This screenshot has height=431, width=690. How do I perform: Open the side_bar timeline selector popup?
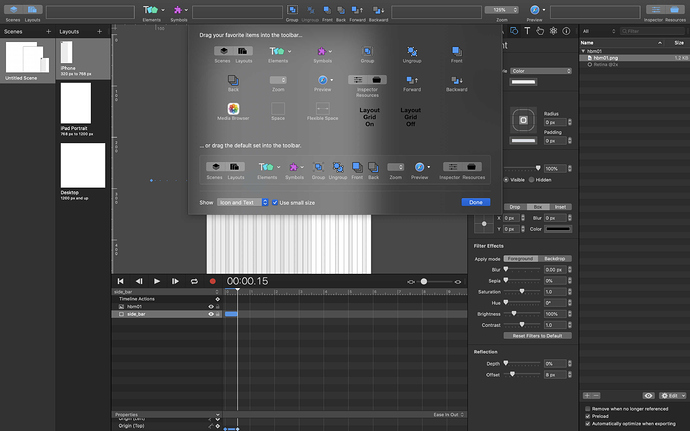pos(166,291)
